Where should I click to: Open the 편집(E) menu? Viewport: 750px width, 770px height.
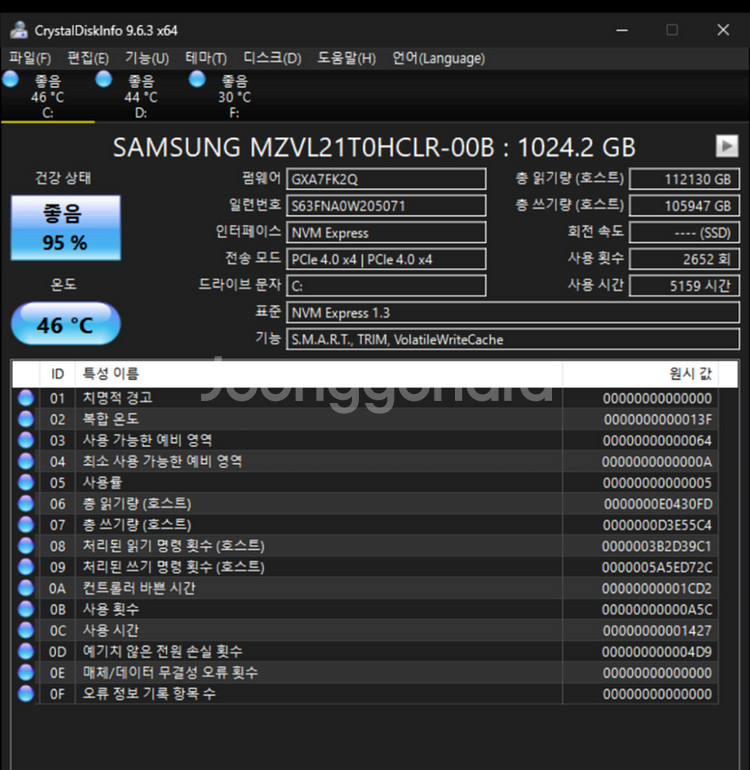tap(88, 58)
